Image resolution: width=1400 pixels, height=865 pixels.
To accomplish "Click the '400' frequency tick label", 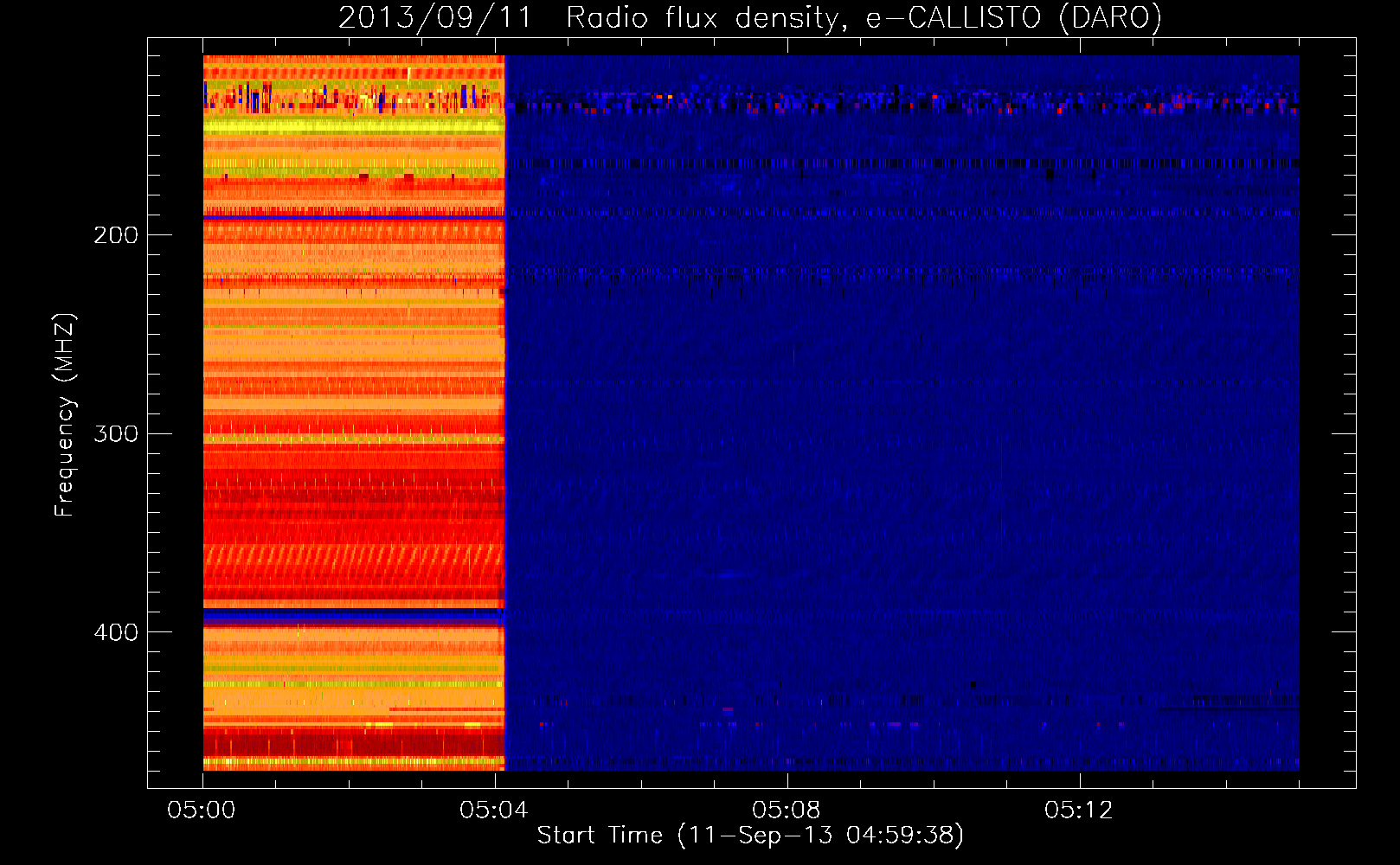I will click(x=116, y=632).
